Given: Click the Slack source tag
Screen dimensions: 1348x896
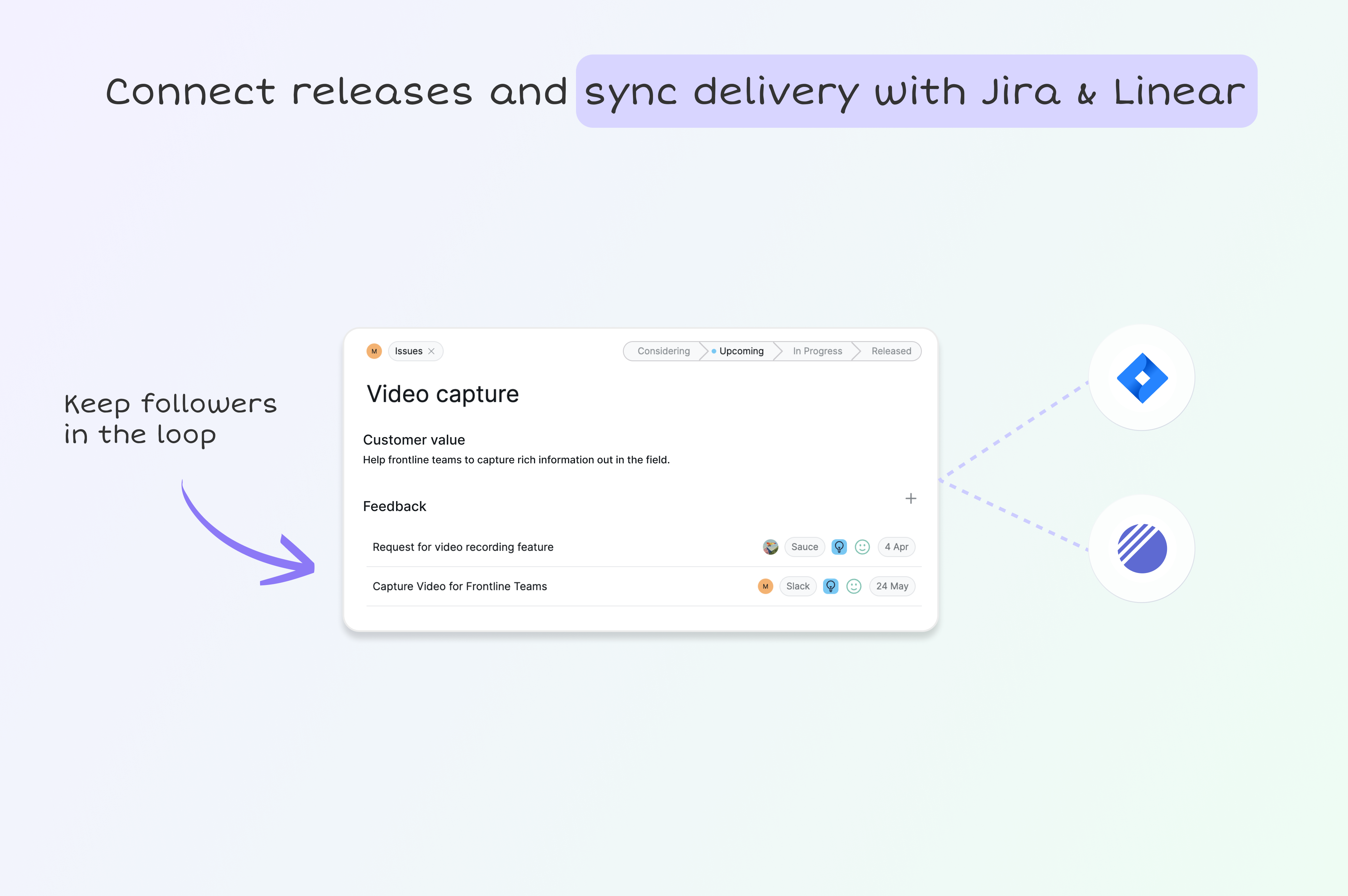Looking at the screenshot, I should [798, 586].
